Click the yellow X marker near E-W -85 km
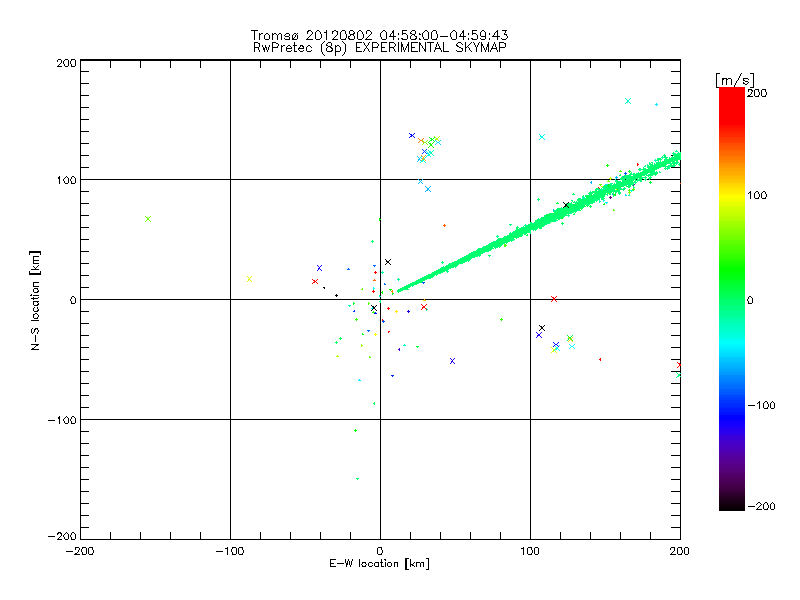This screenshot has height=600, width=800. [x=249, y=279]
